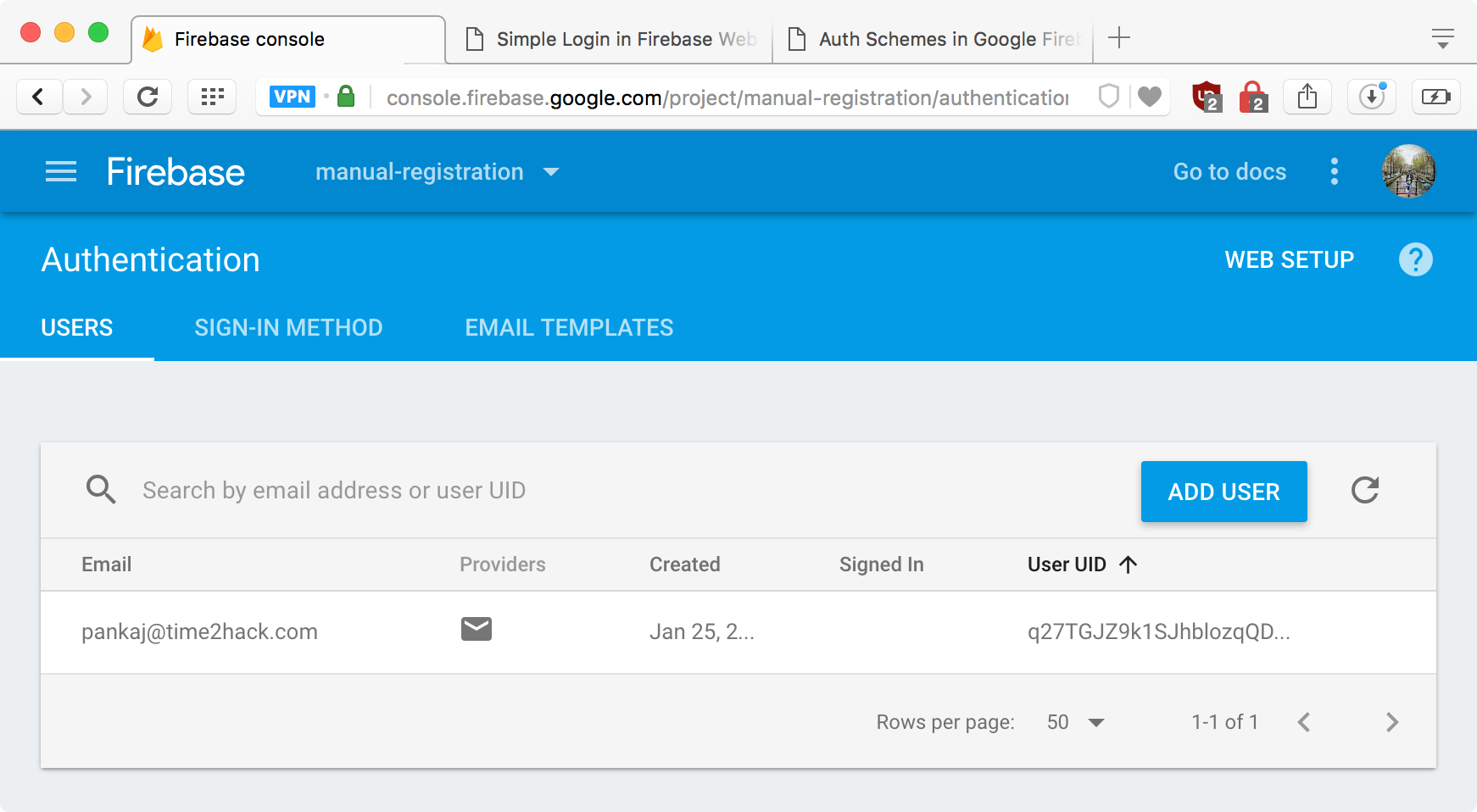
Task: Open the red padlock extension icon
Action: point(1253,97)
